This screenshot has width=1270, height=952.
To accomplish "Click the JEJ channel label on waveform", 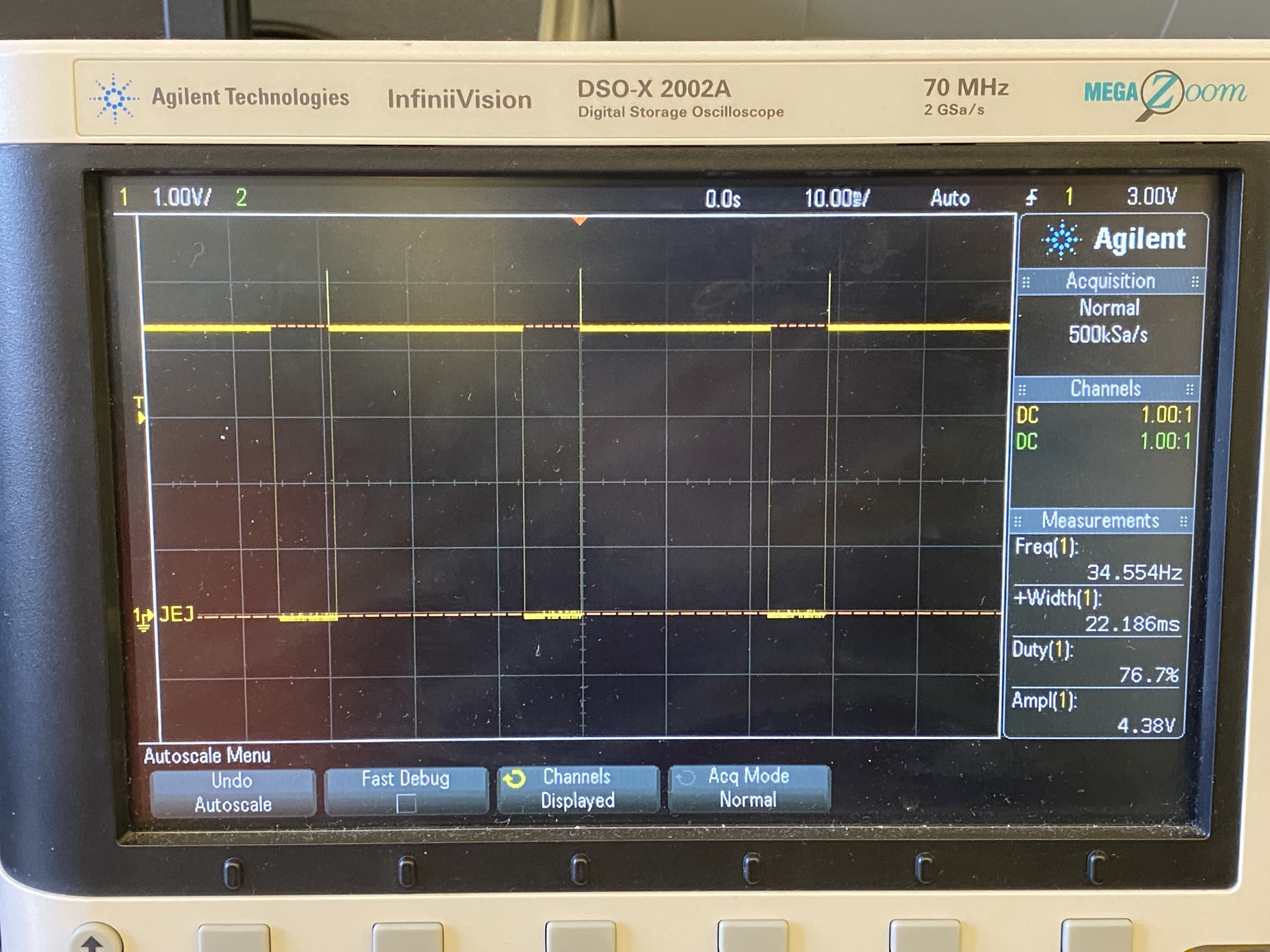I will [176, 615].
